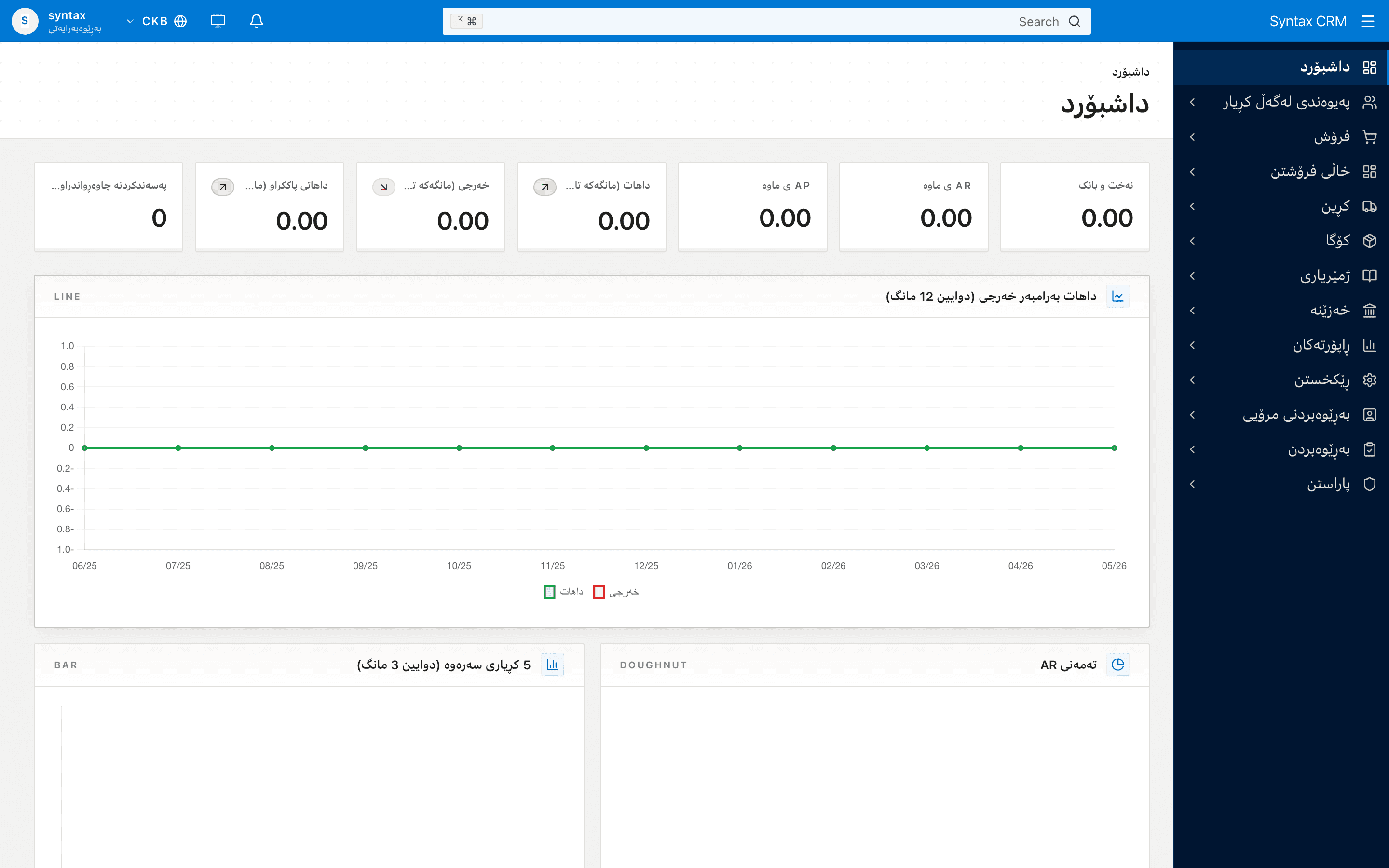Open the ڕێکخستن sidebar menu item

pyautogui.click(x=1280, y=380)
